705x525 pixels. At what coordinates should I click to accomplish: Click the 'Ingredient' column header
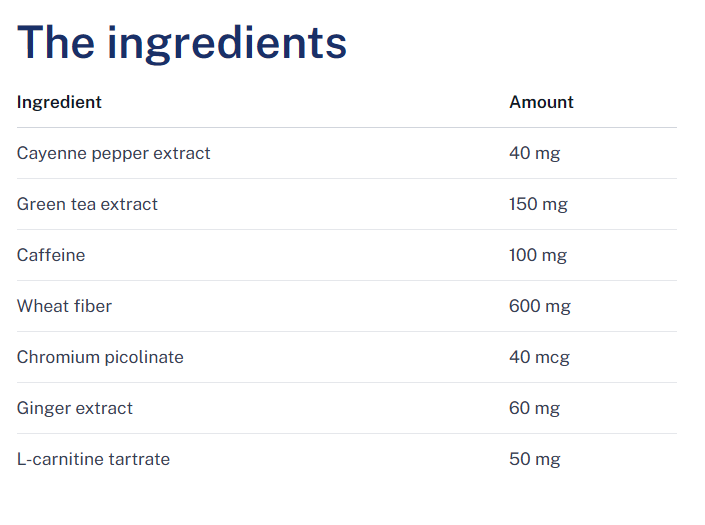59,102
